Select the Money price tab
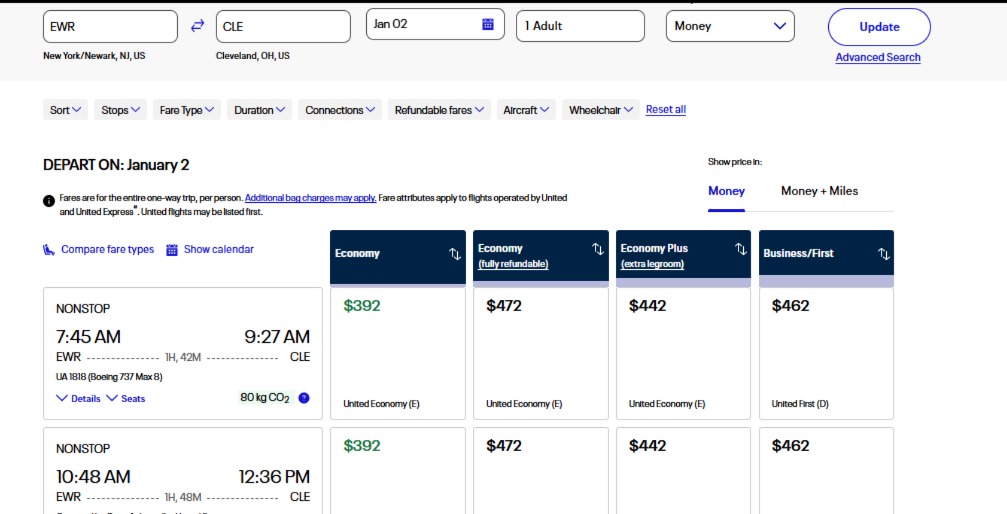 point(726,191)
